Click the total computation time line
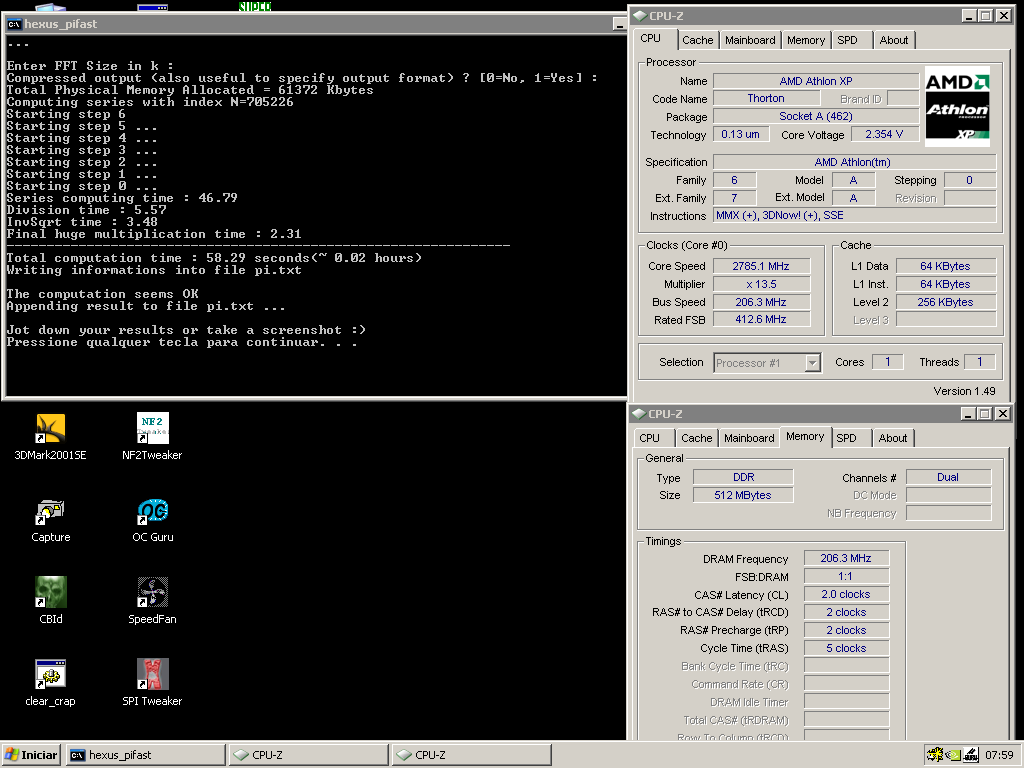Viewport: 1024px width, 768px height. pos(214,258)
